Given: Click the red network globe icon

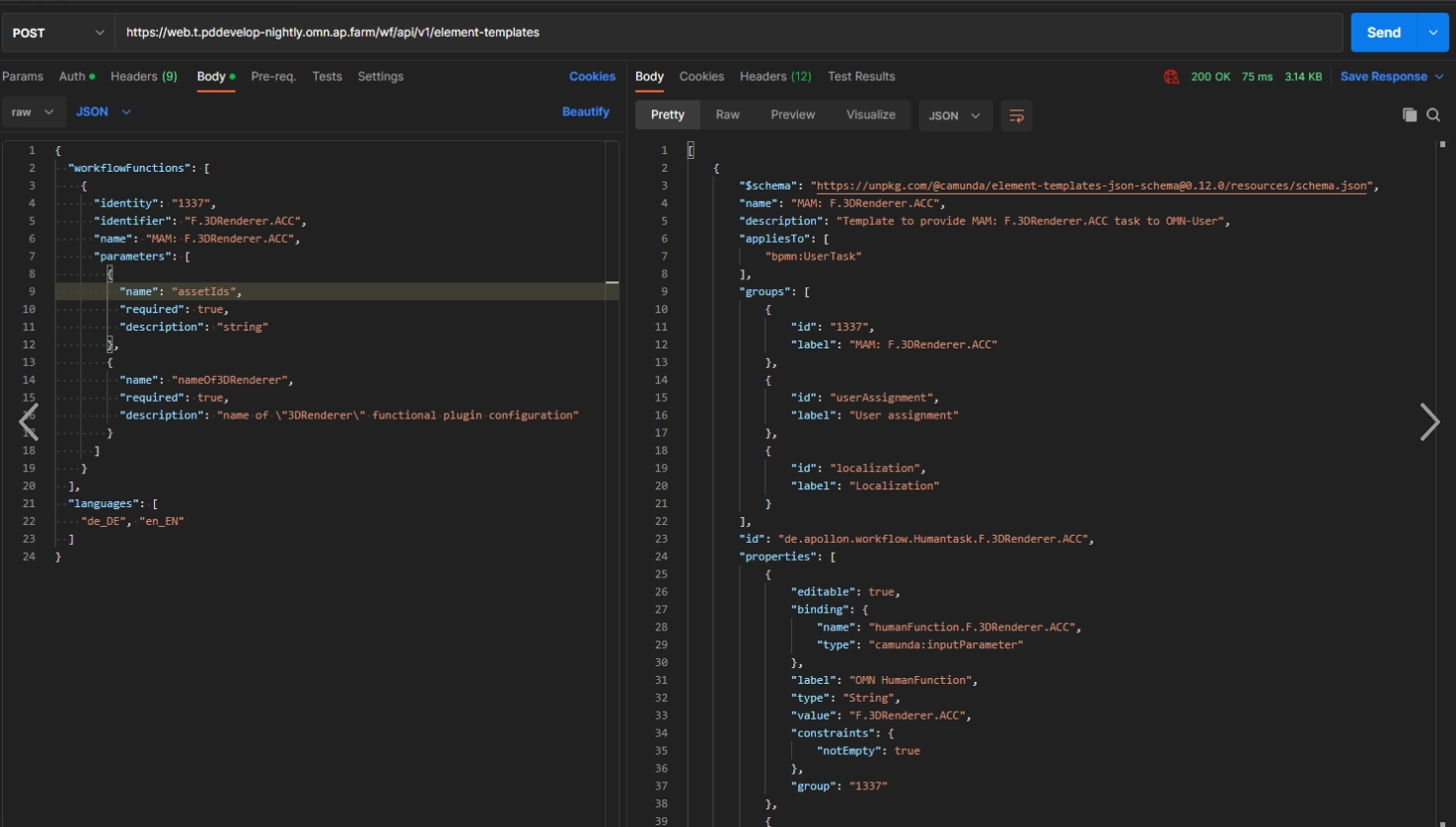Looking at the screenshot, I should click(x=1171, y=77).
